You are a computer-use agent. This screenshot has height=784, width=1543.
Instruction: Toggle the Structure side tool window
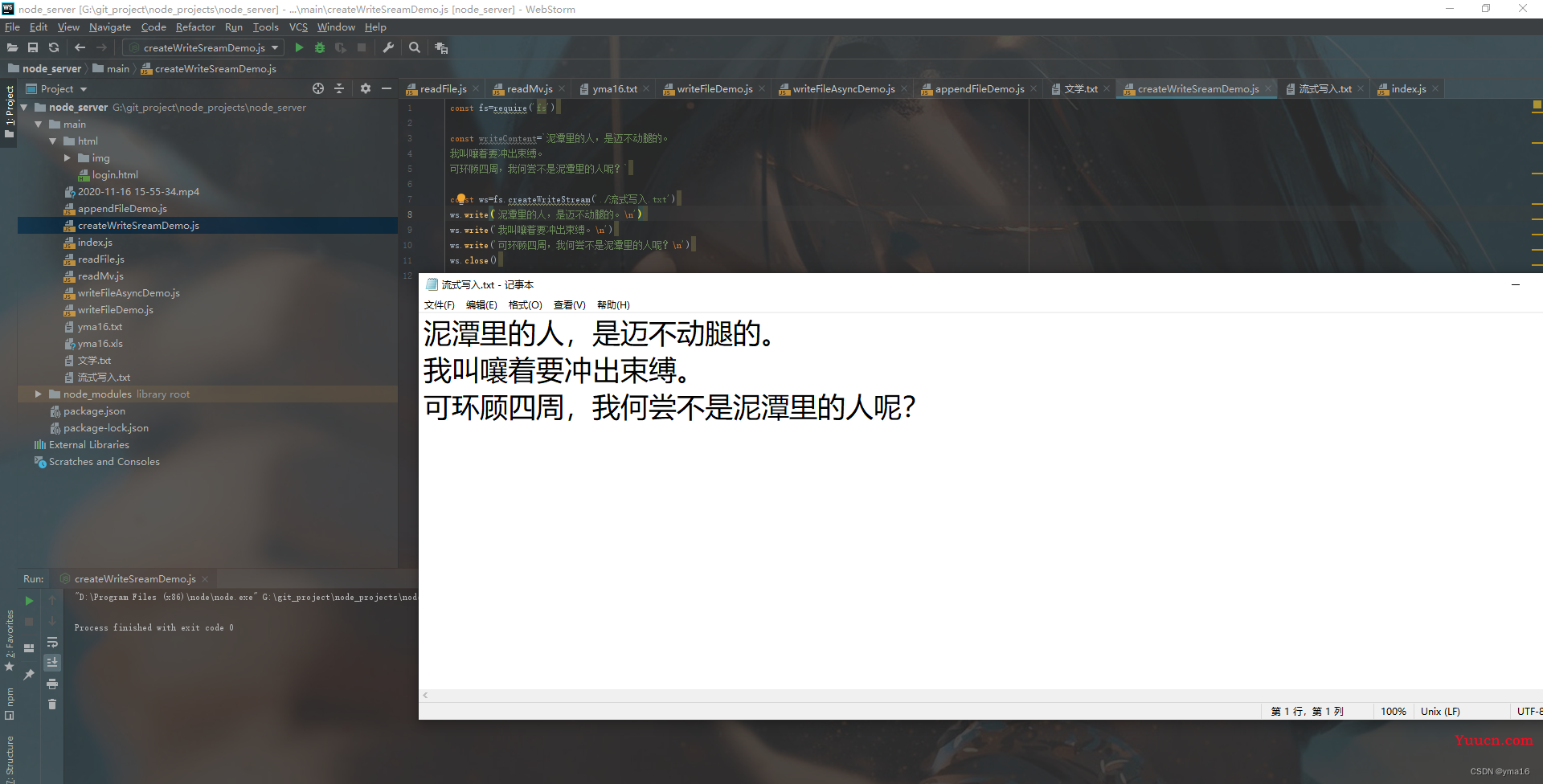[9, 759]
